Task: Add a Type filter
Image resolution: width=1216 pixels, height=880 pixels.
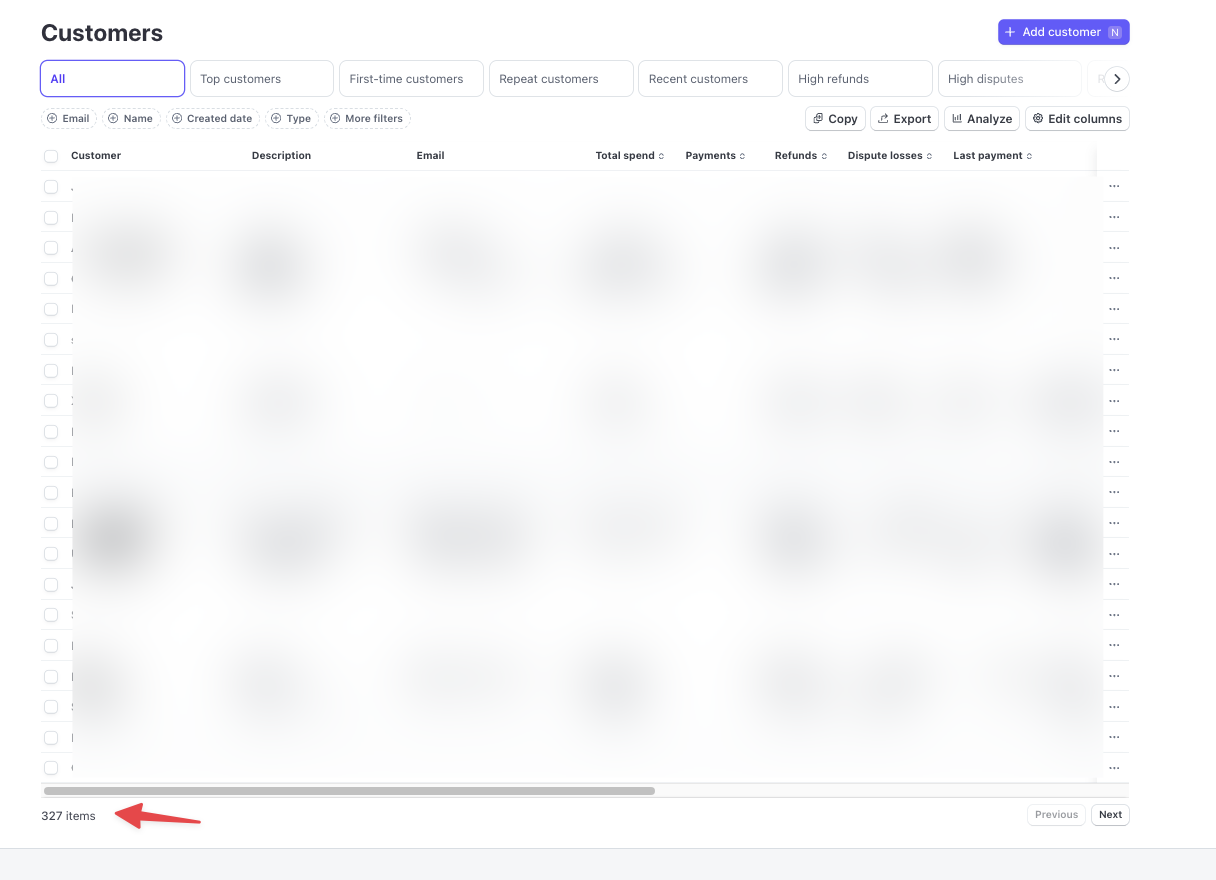Action: click(x=291, y=118)
